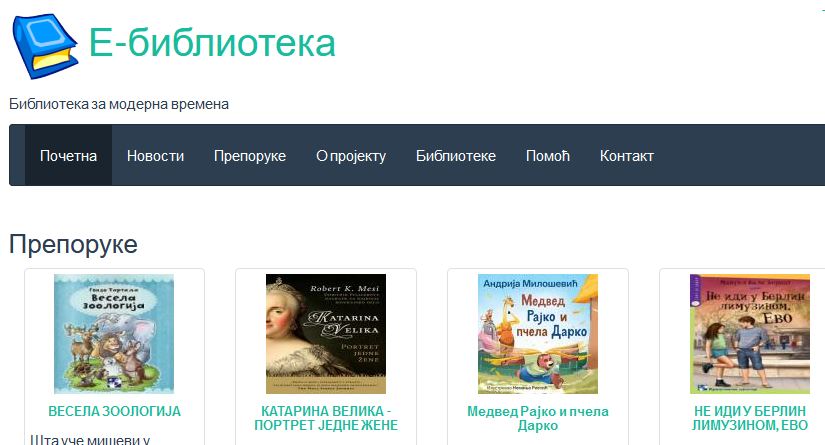Select Препоруке in the navigation bar
The height and width of the screenshot is (445, 825).
250,156
